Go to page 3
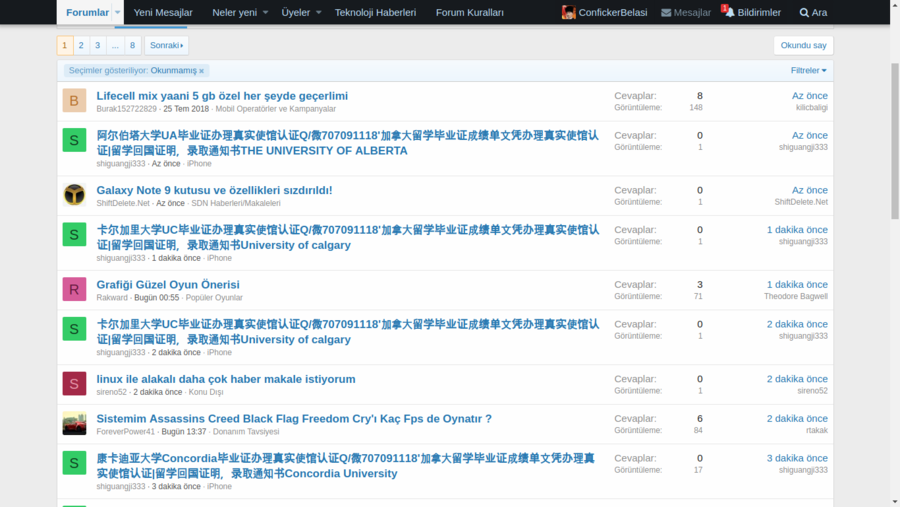The width and height of the screenshot is (900, 507). (98, 45)
